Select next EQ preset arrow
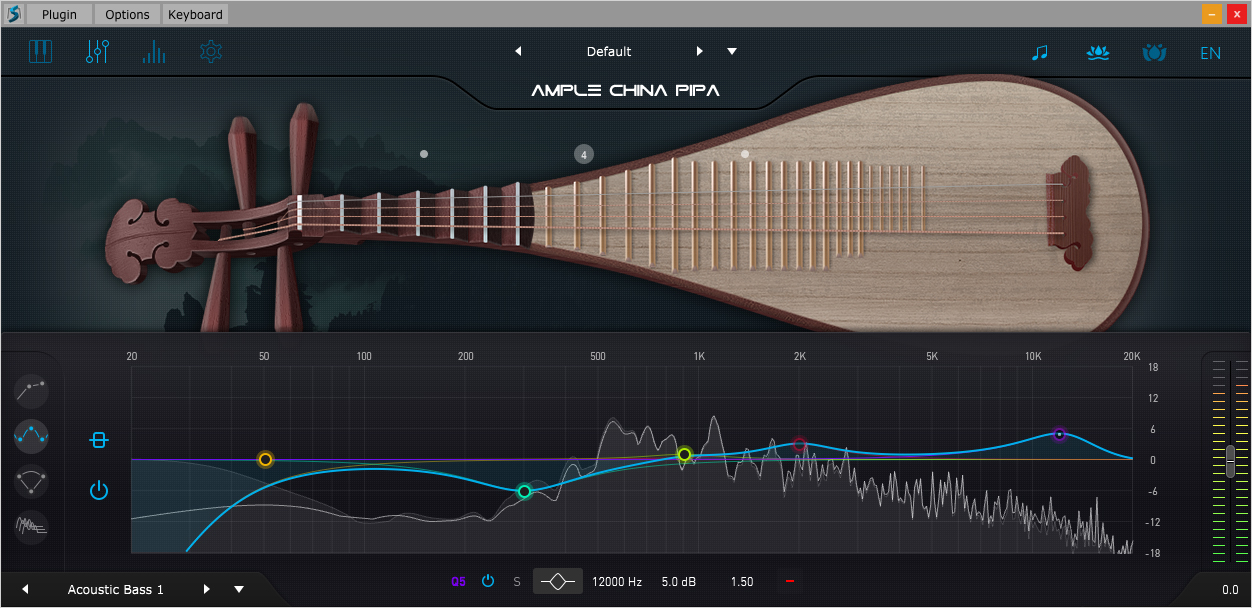Screen dimensions: 1252x608 [x=207, y=589]
